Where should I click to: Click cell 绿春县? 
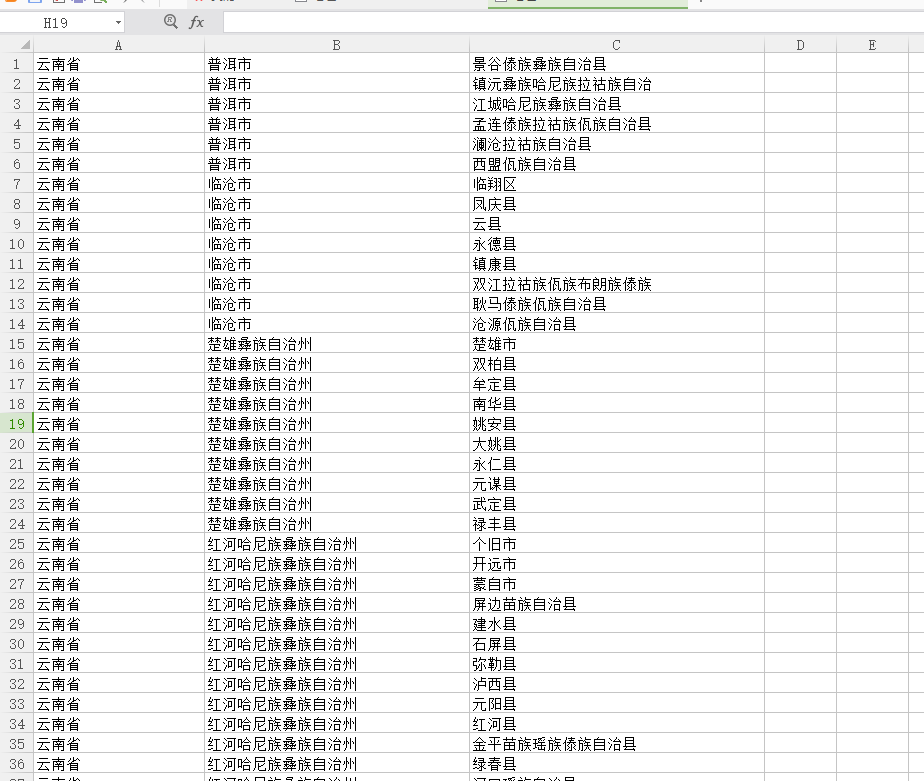(x=616, y=763)
